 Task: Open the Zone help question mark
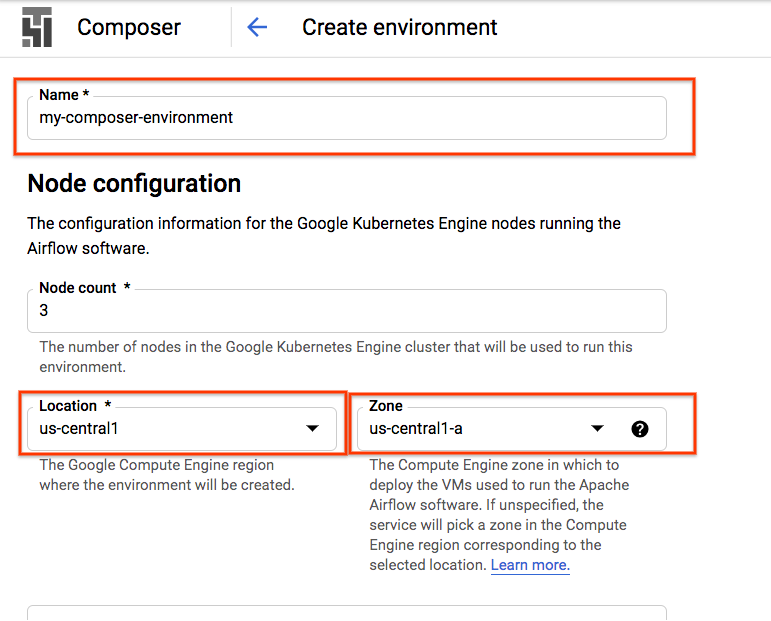point(640,429)
